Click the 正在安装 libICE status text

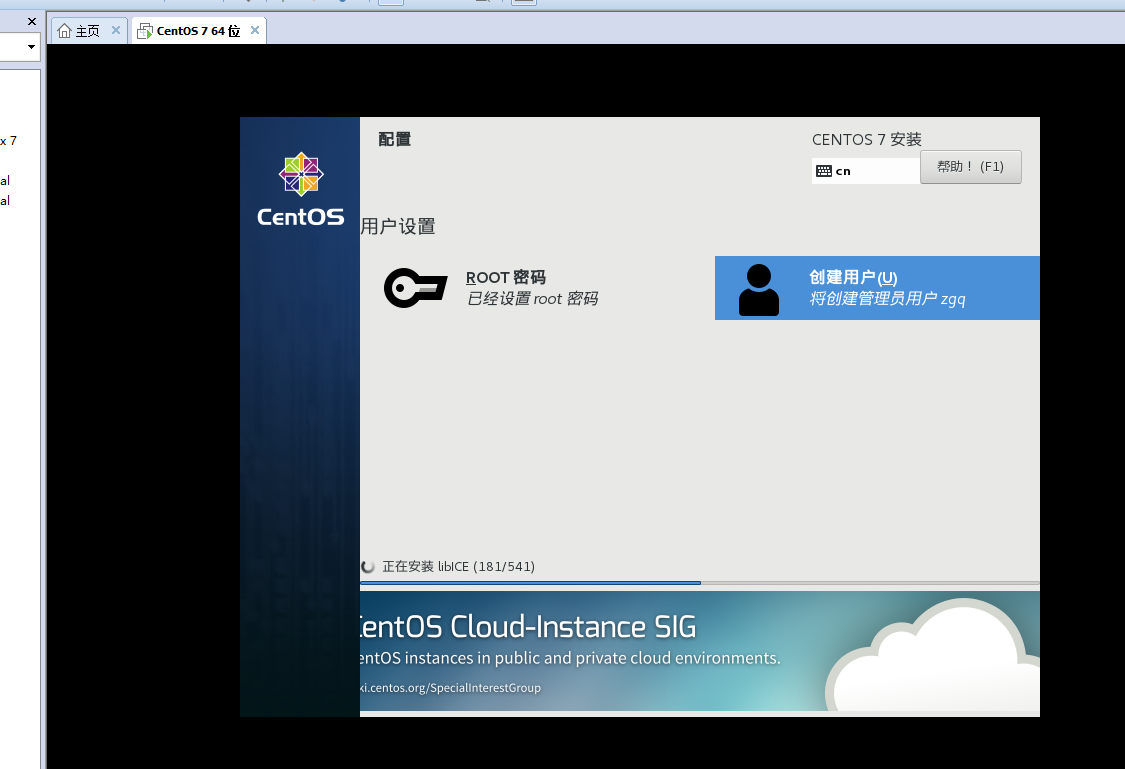458,567
